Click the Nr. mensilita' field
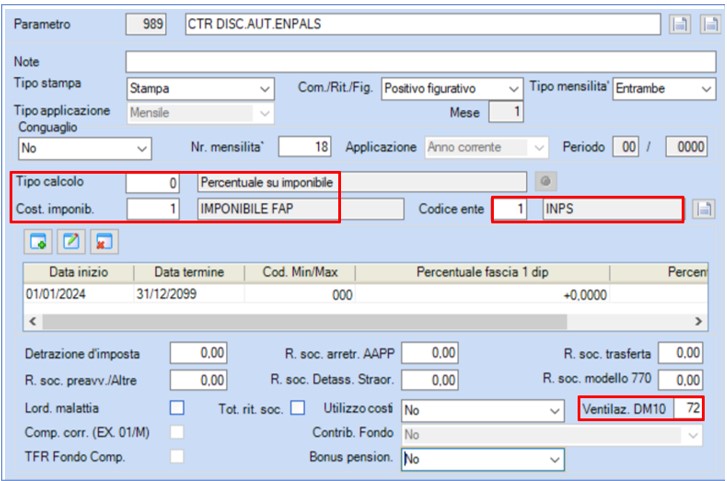This screenshot has height=481, width=727. pyautogui.click(x=305, y=147)
